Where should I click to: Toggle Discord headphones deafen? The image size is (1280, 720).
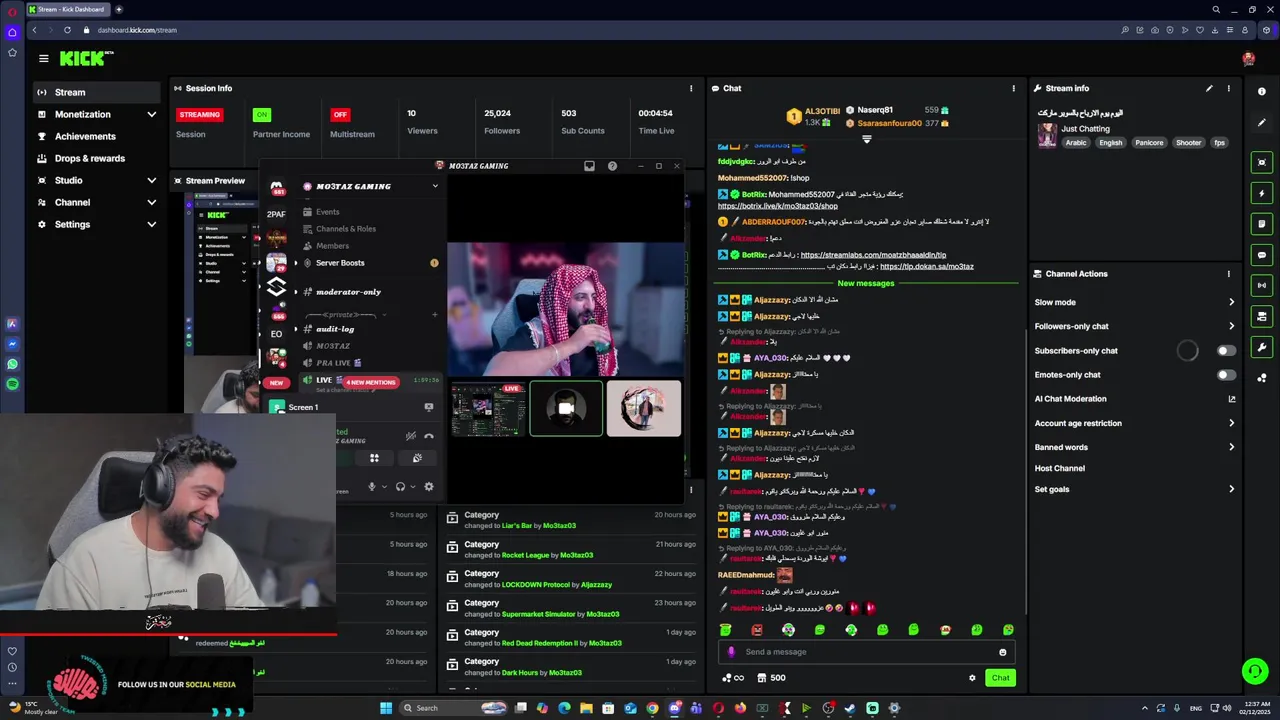click(400, 487)
